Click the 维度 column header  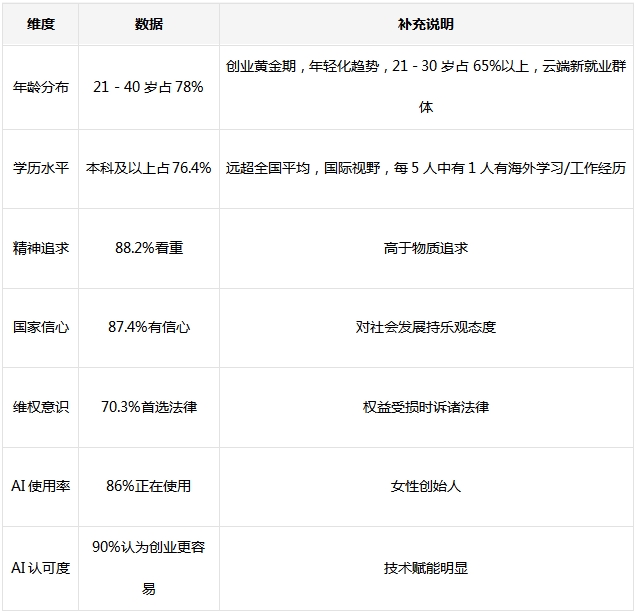40,24
